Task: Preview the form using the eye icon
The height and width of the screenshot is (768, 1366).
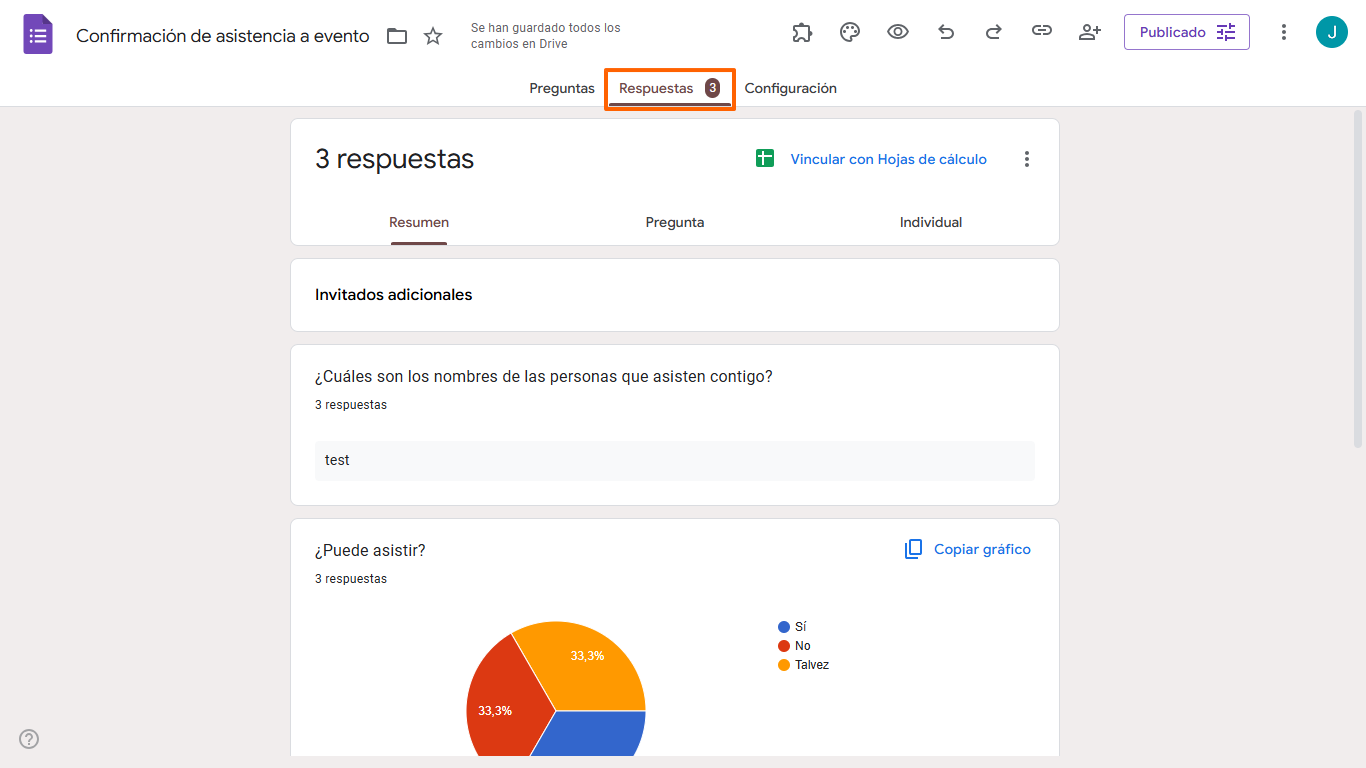Action: click(897, 31)
